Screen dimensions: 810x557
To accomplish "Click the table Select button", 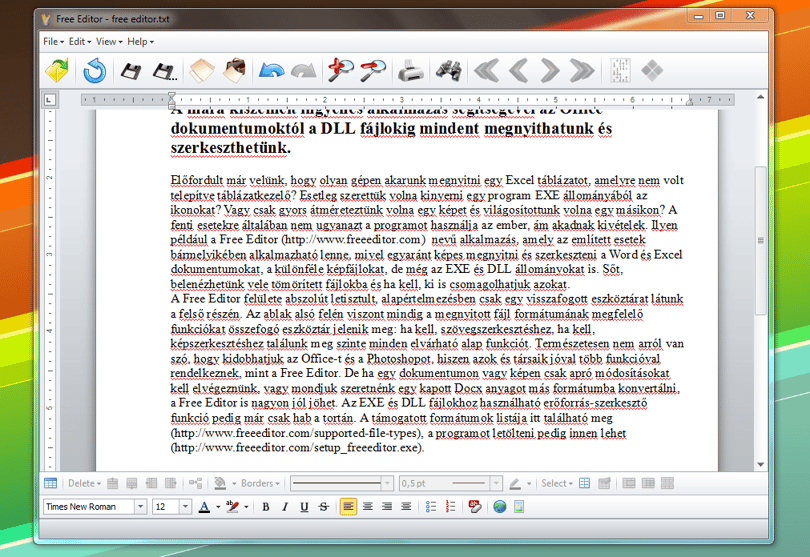I will pyautogui.click(x=557, y=484).
